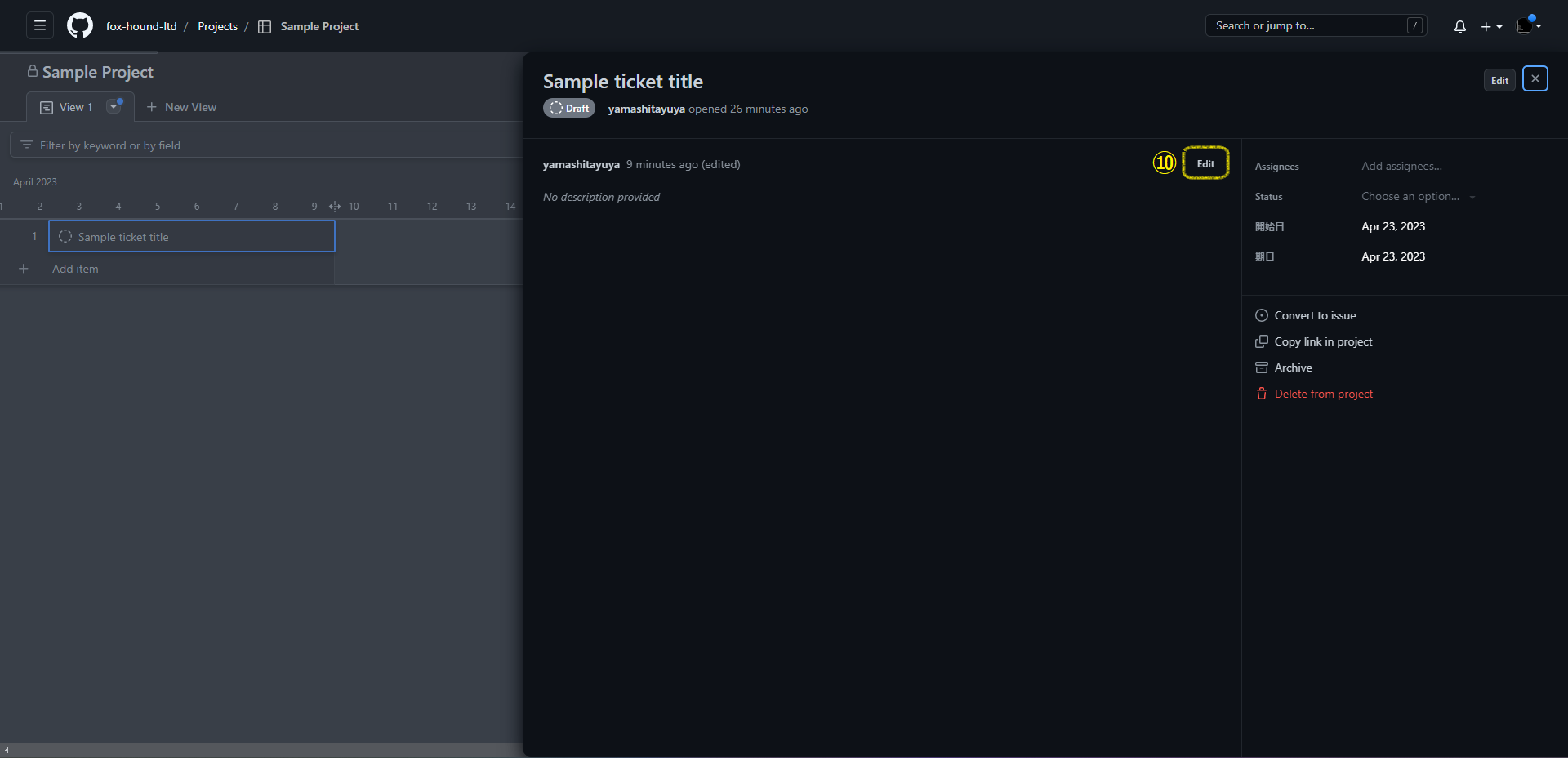This screenshot has height=758, width=1568.
Task: Click the Convert to issue icon
Action: click(x=1263, y=315)
